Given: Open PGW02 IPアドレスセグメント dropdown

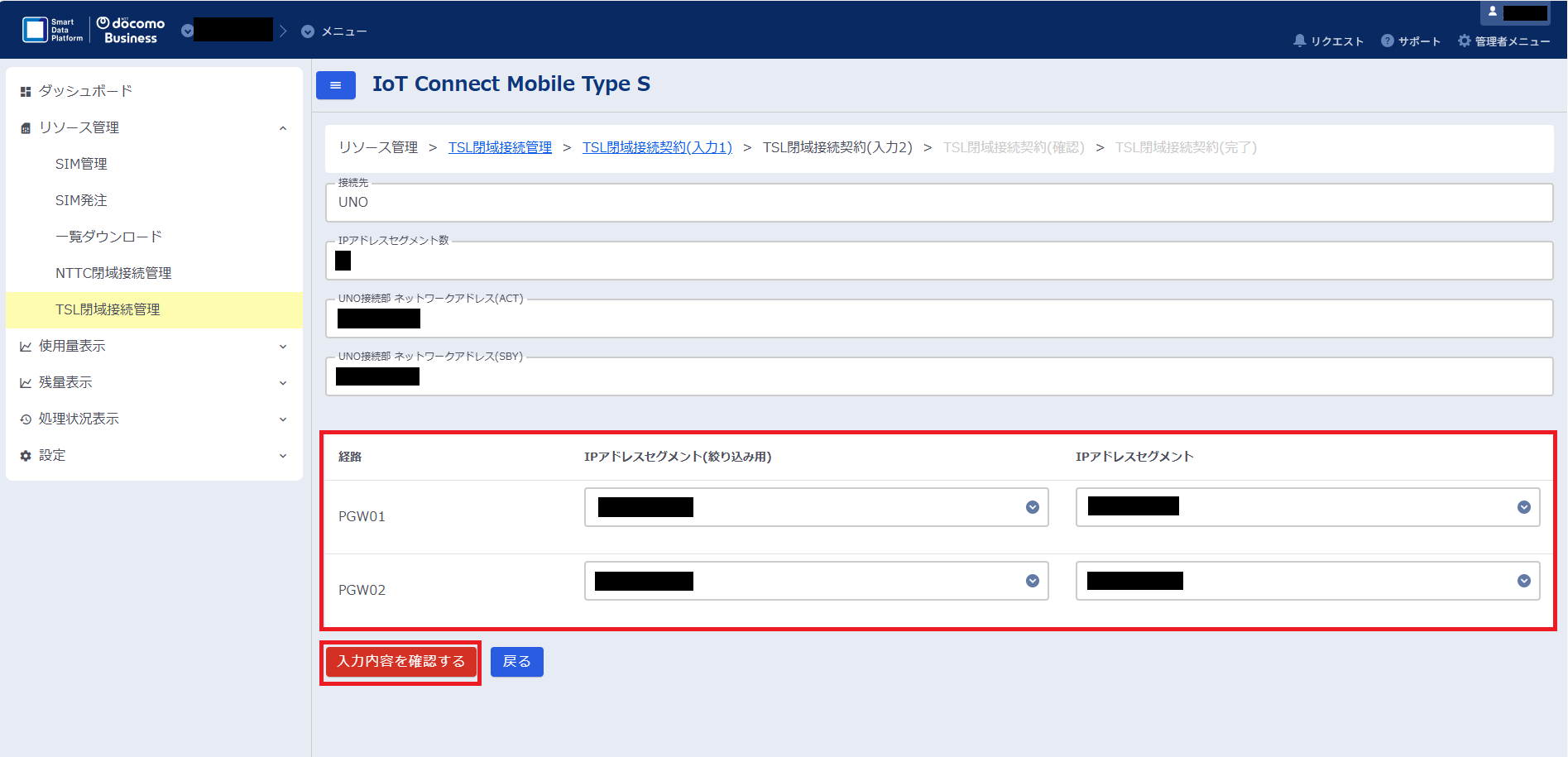Looking at the screenshot, I should pos(1307,581).
